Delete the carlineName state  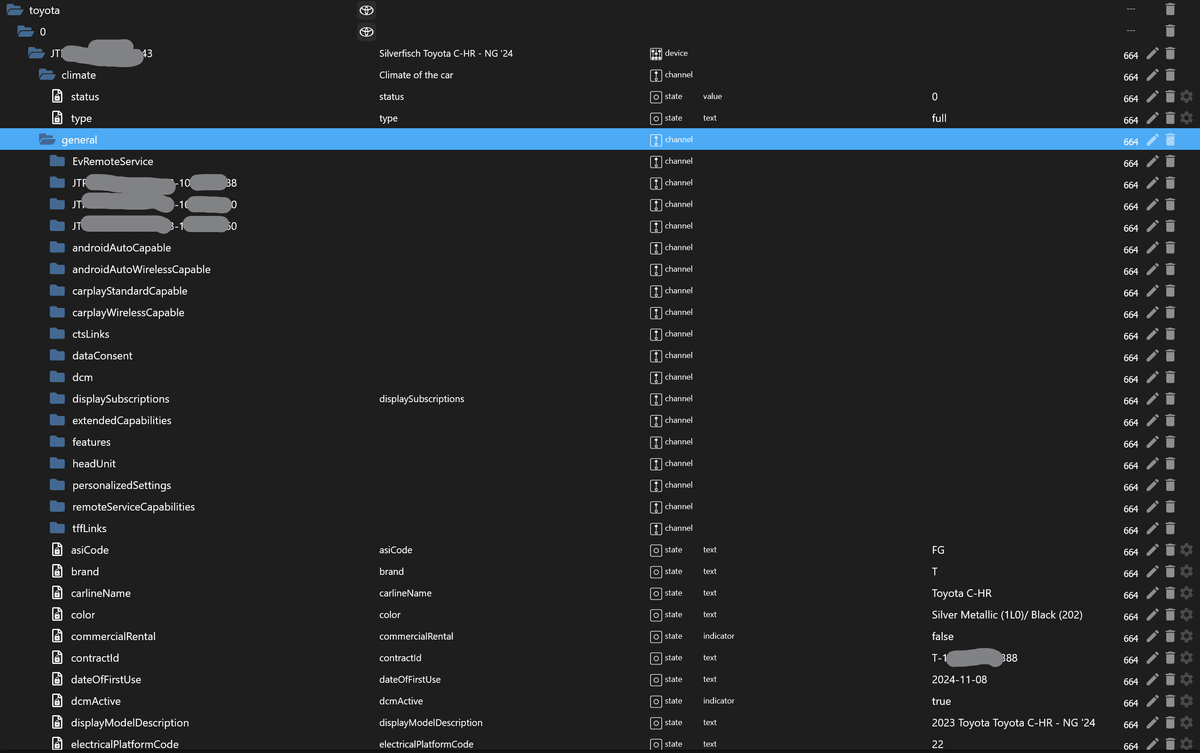tap(1170, 593)
